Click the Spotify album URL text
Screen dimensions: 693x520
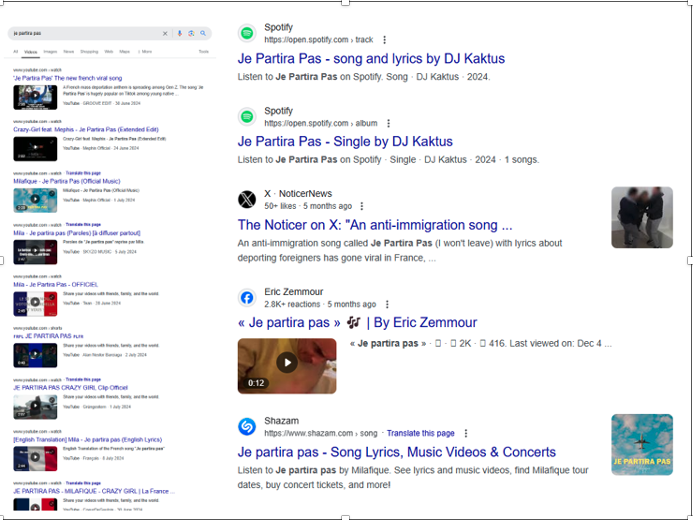click(x=321, y=123)
